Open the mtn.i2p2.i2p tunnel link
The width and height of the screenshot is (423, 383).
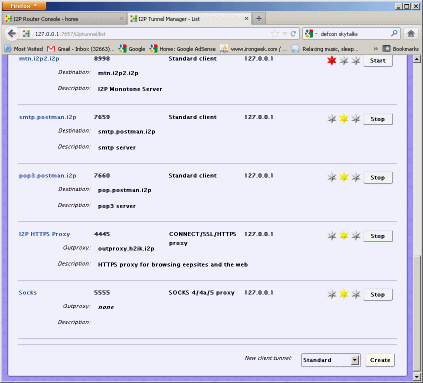click(39, 59)
